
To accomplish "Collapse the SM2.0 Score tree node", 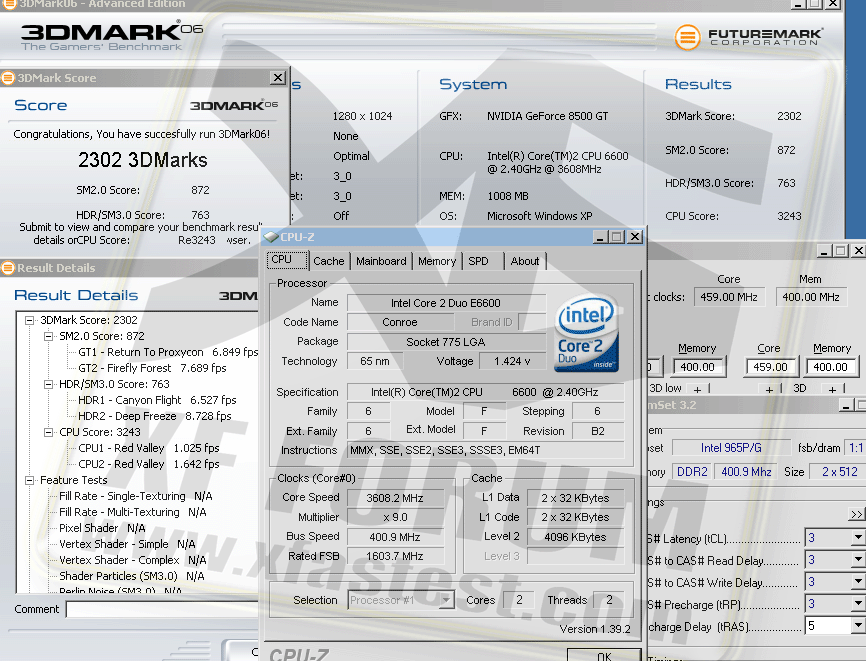I will pyautogui.click(x=47, y=337).
